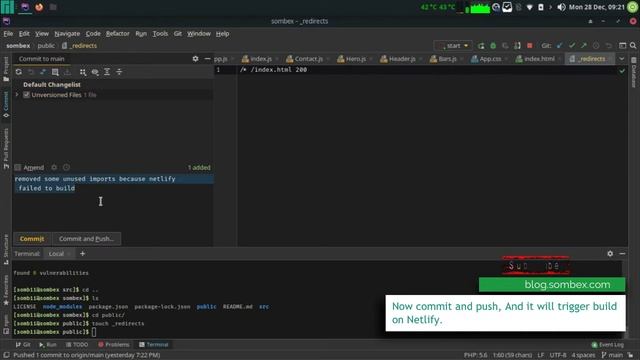Open the main branch widget in status bar
Viewport: 640px width, 360px height.
[612, 355]
